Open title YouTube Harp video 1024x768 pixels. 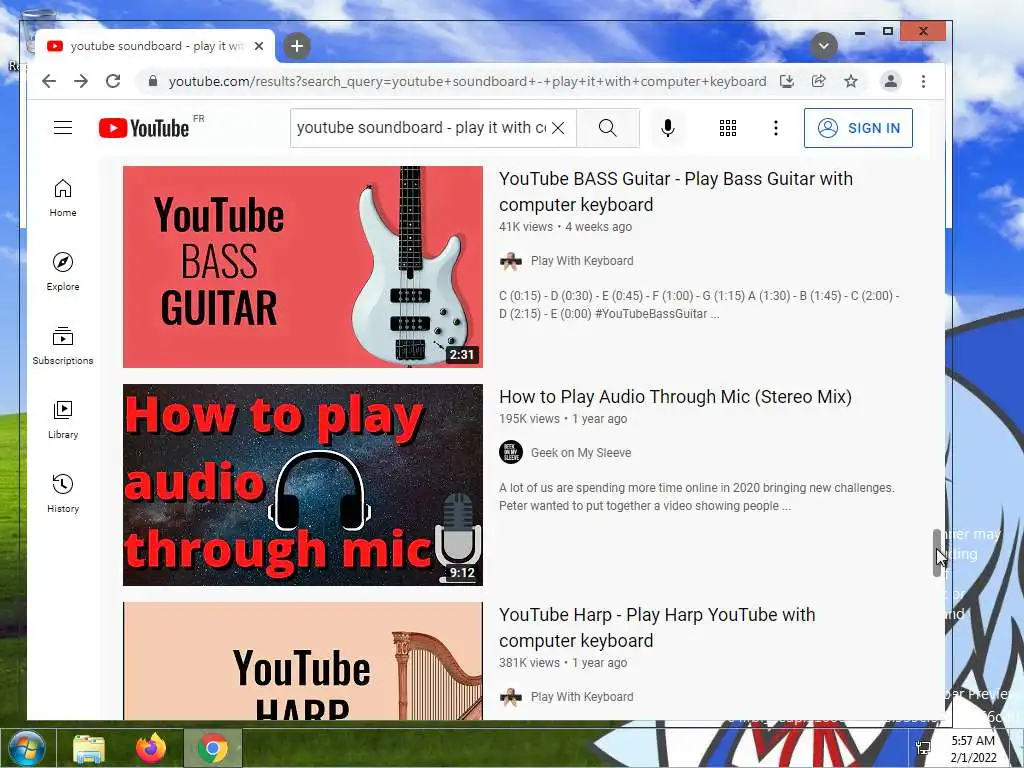[657, 628]
